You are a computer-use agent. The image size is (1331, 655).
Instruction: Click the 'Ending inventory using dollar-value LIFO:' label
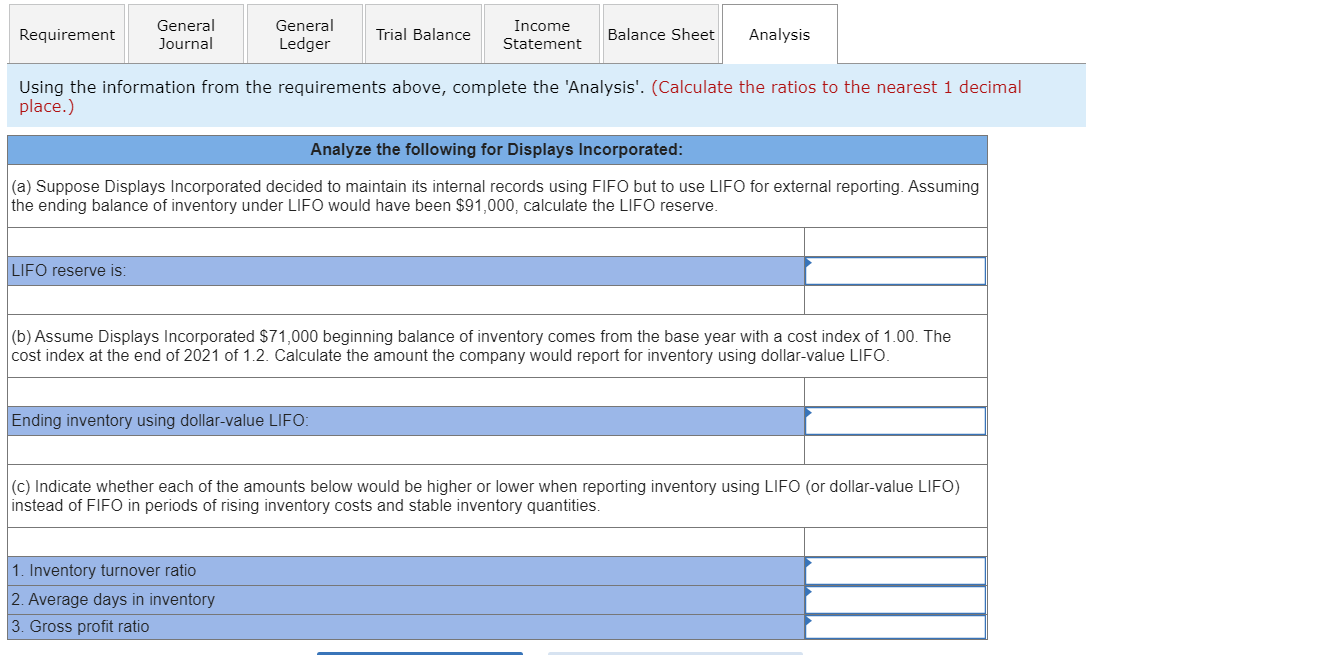(160, 421)
